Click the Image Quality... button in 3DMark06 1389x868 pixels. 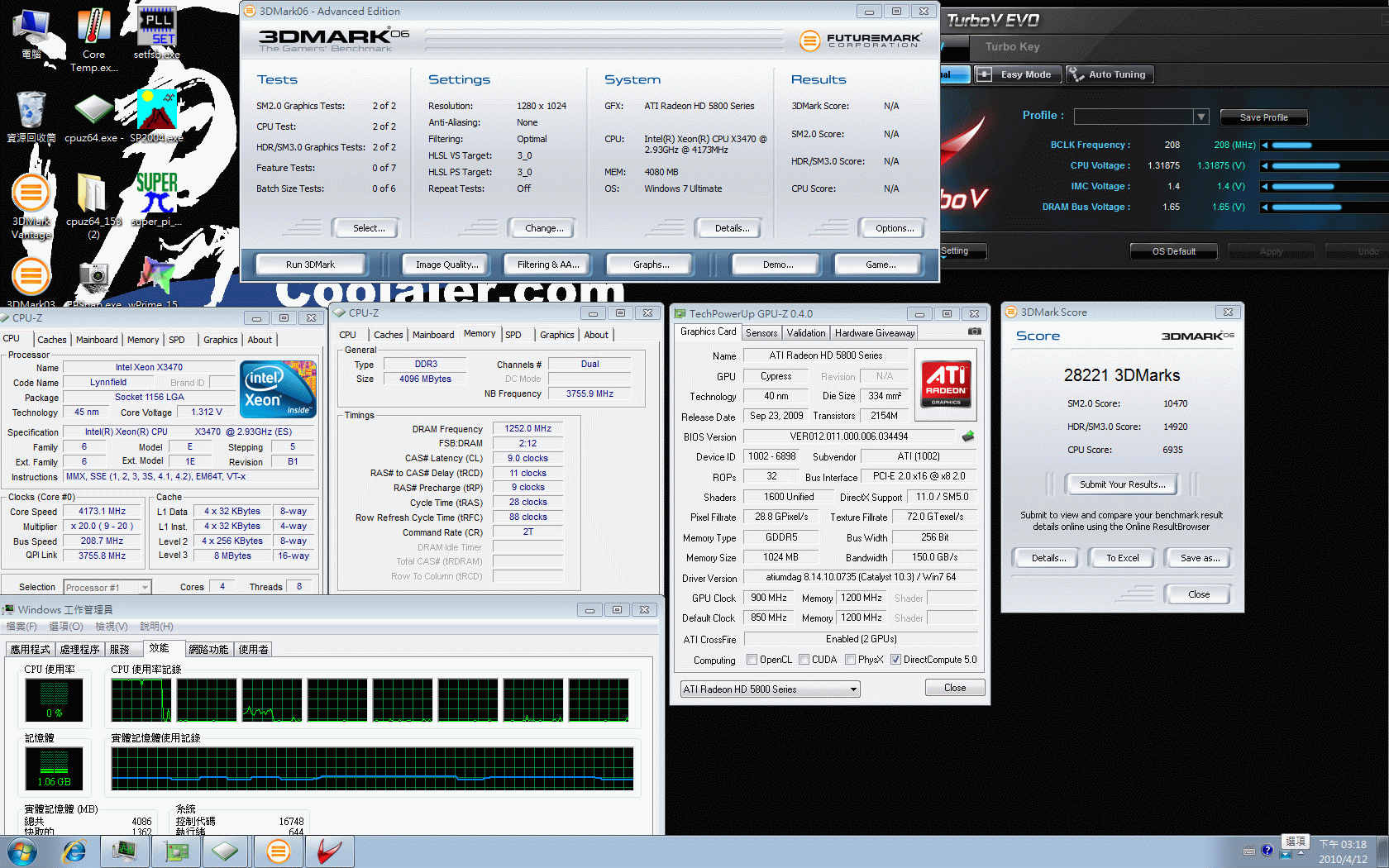click(447, 265)
